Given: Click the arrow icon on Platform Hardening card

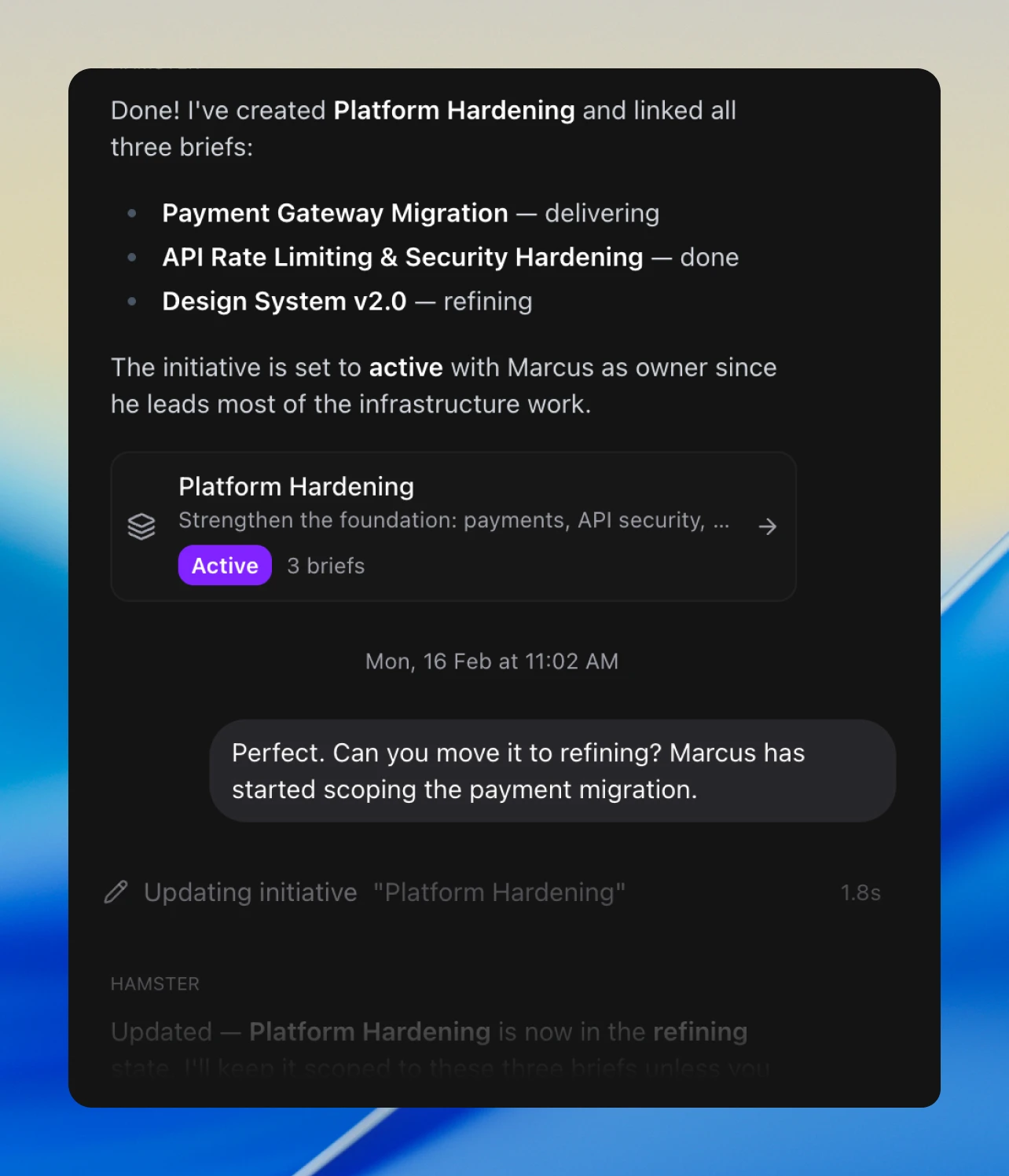Looking at the screenshot, I should point(768,526).
